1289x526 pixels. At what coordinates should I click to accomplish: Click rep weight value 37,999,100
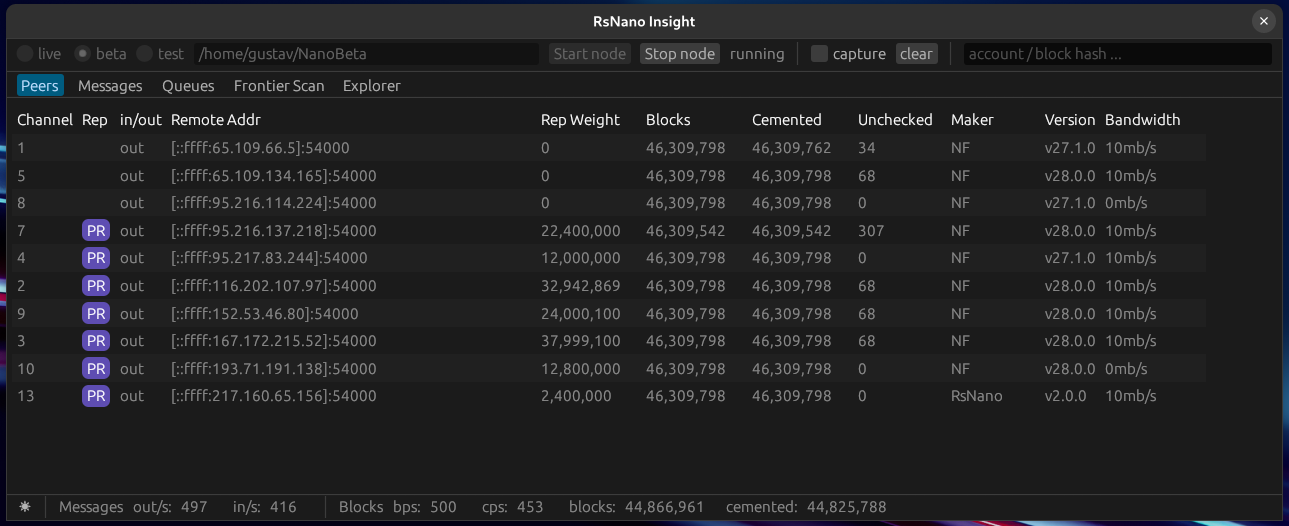581,341
